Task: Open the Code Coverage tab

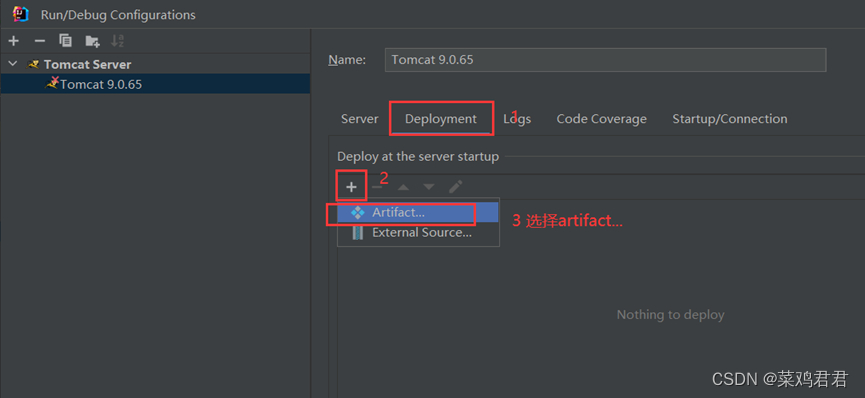Action: [601, 119]
